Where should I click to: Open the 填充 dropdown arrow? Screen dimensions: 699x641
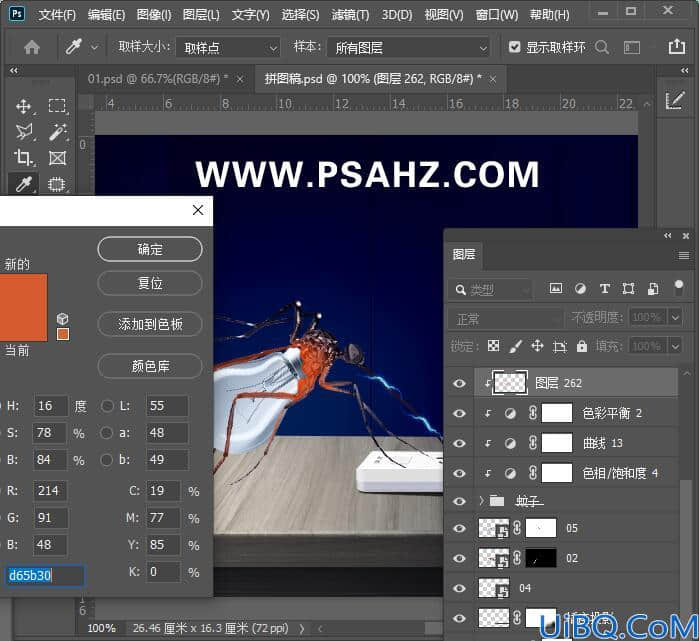click(x=675, y=345)
